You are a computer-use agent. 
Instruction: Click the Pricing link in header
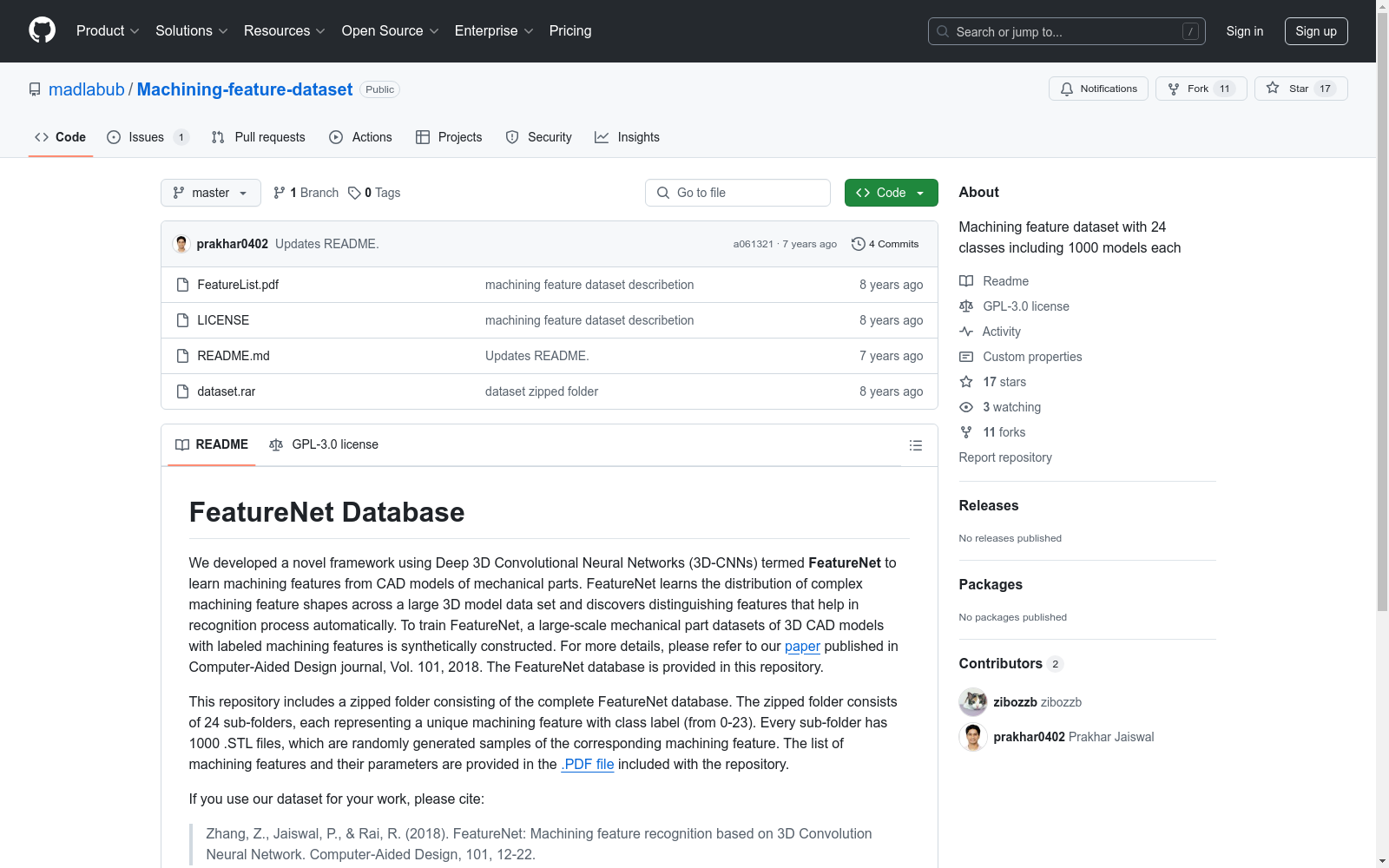(570, 31)
